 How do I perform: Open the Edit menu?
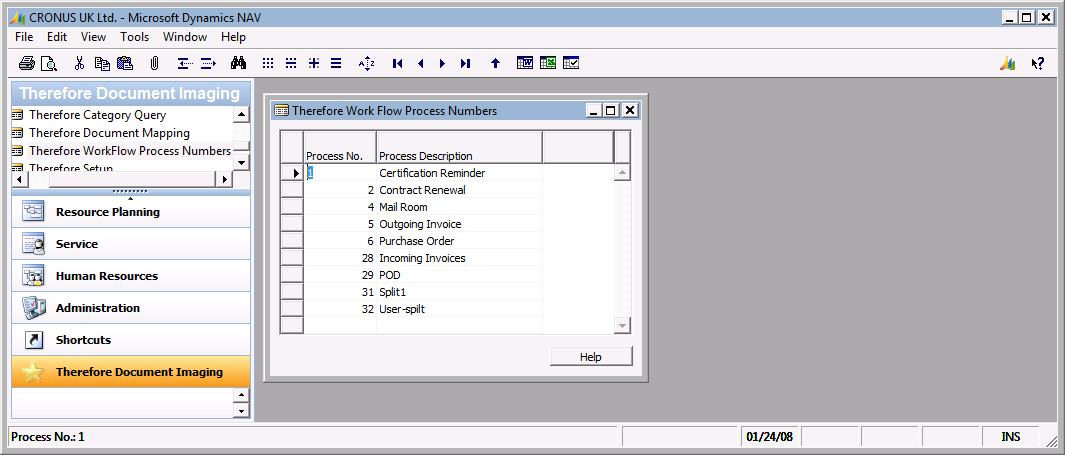point(57,37)
